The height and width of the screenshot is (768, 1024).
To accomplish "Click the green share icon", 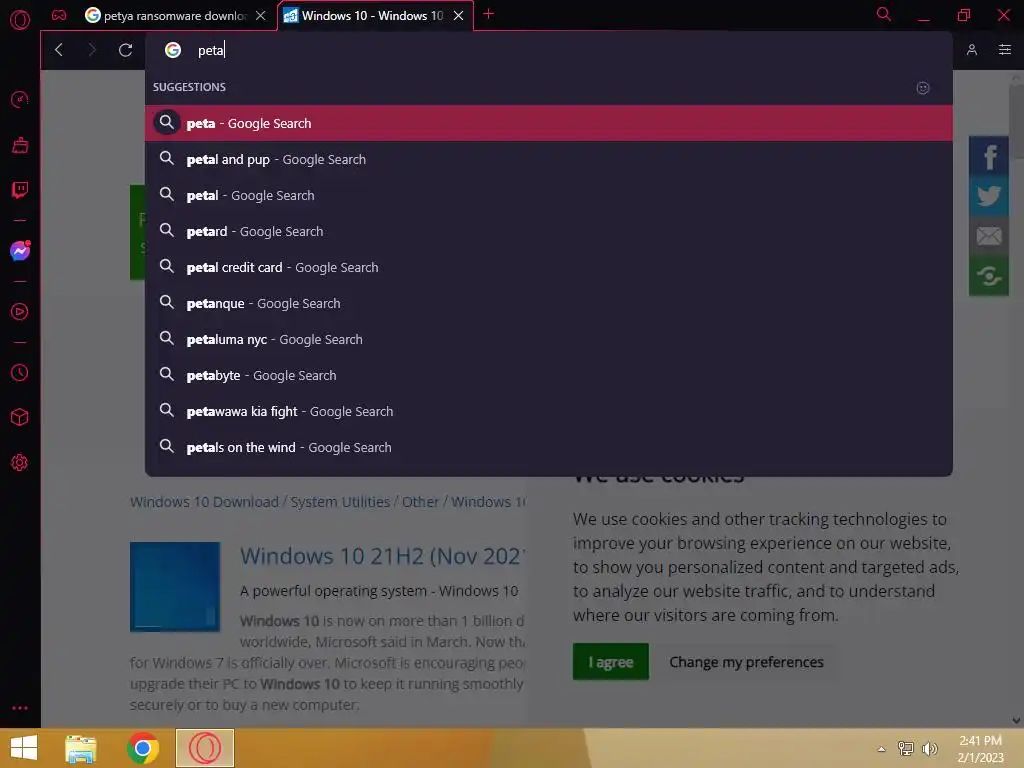I will [x=989, y=276].
